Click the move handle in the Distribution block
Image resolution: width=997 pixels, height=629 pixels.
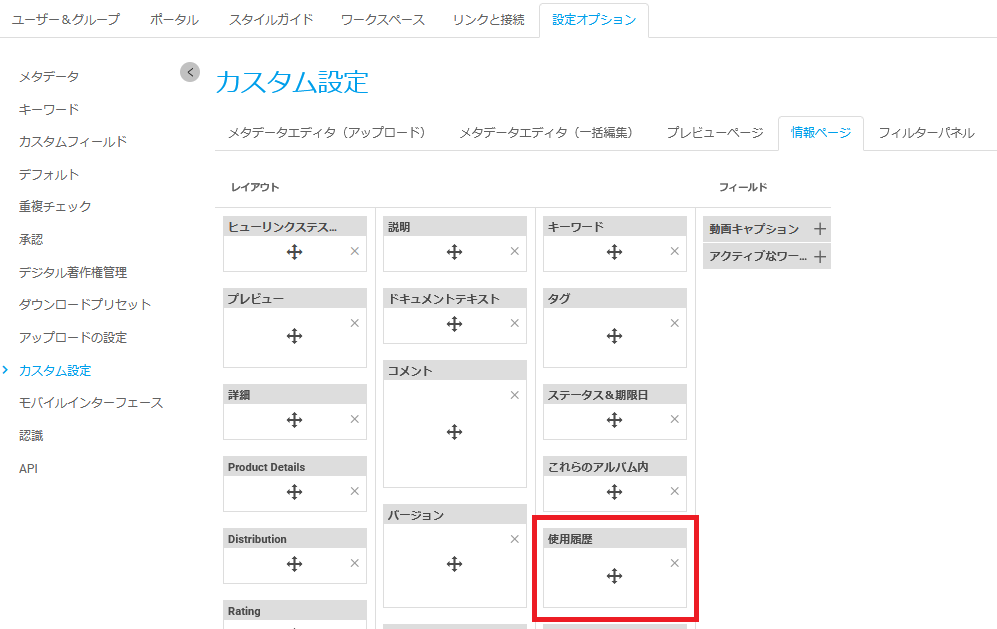click(294, 564)
